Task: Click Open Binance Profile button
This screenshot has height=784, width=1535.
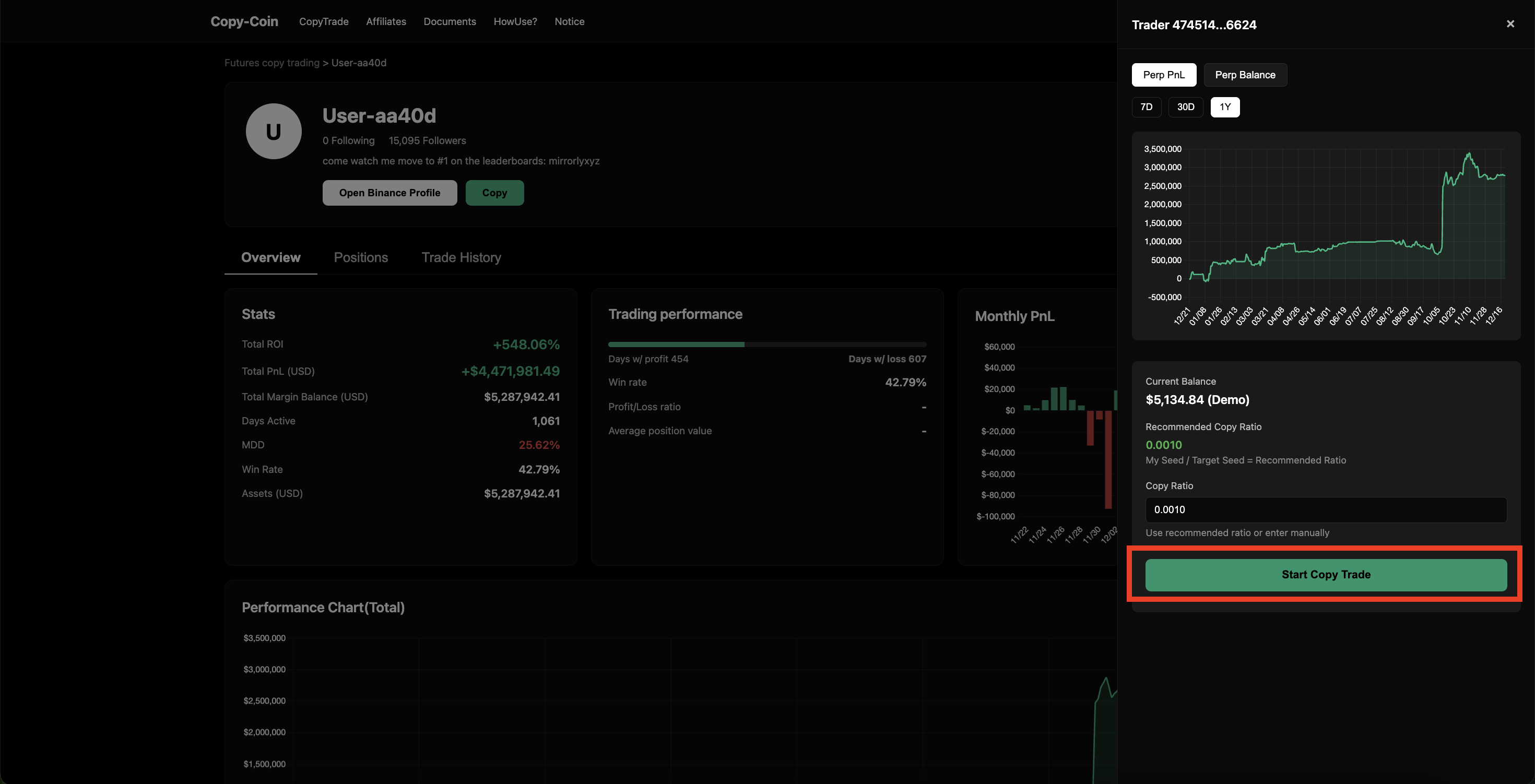Action: coord(389,193)
